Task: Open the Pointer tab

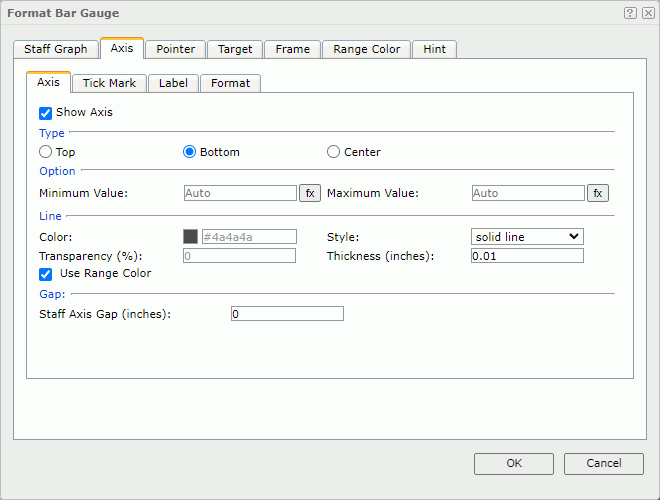Action: [x=175, y=49]
